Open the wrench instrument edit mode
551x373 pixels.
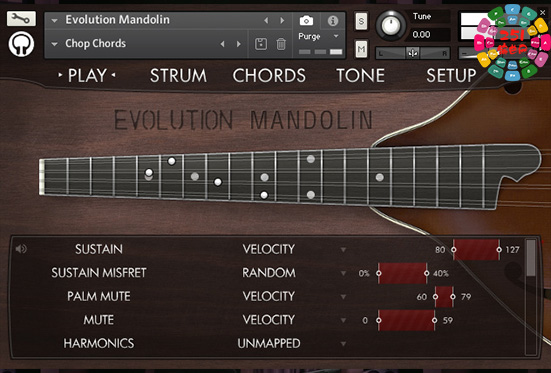pos(21,18)
